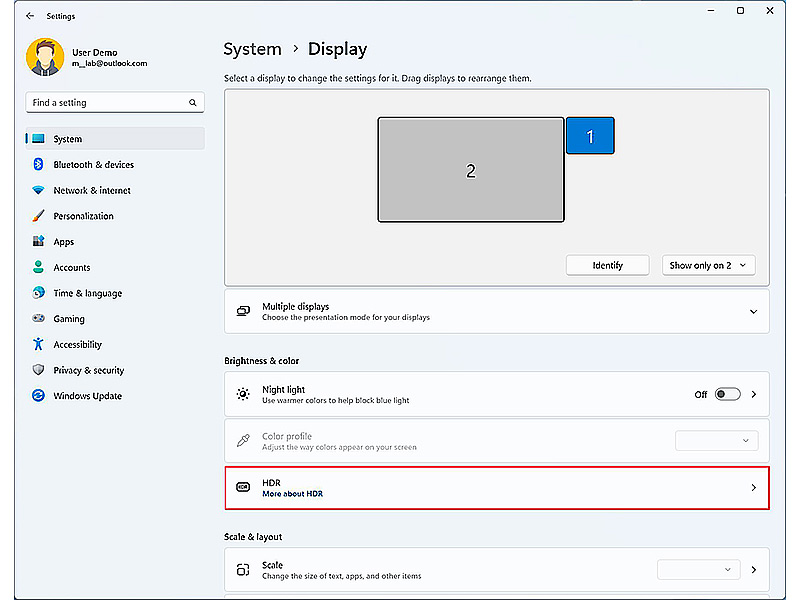Click the Color profile eyedropper icon

click(x=243, y=441)
